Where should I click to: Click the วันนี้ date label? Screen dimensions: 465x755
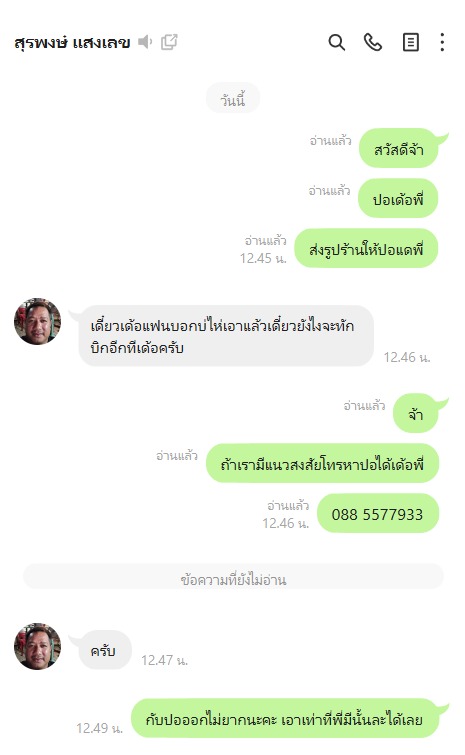click(x=233, y=99)
